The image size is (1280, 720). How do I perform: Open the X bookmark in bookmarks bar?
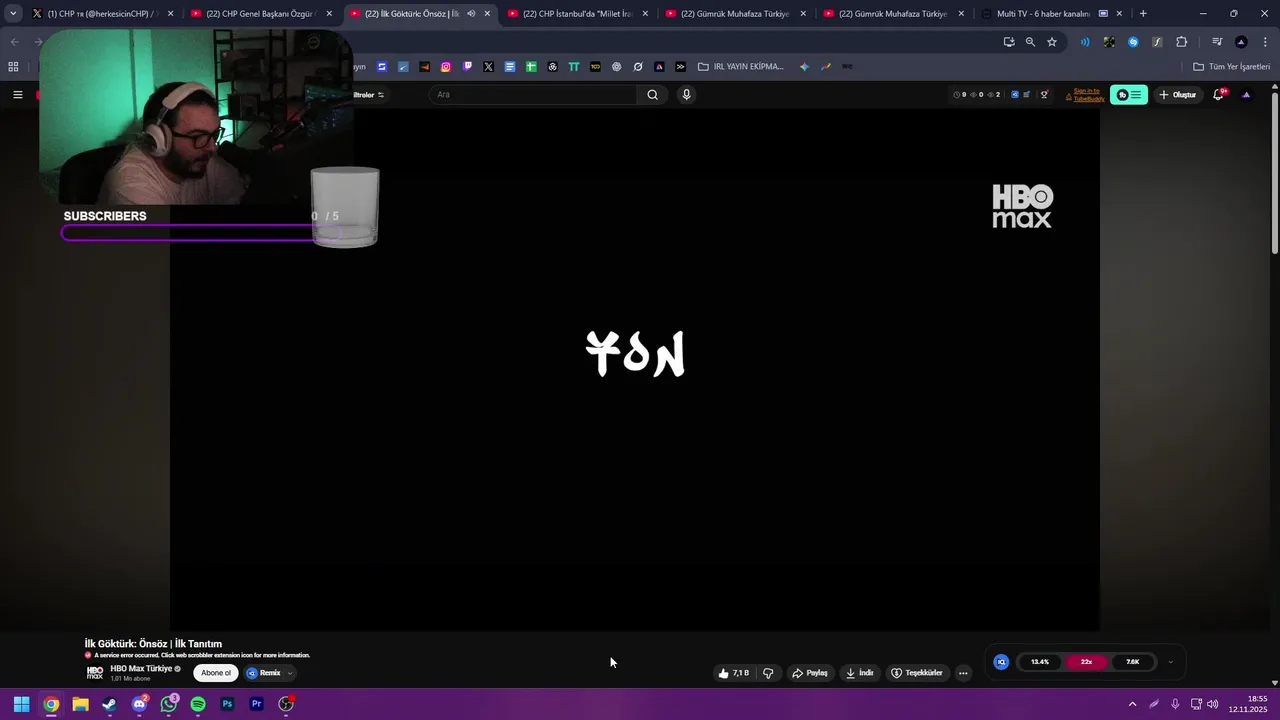[x=488, y=67]
